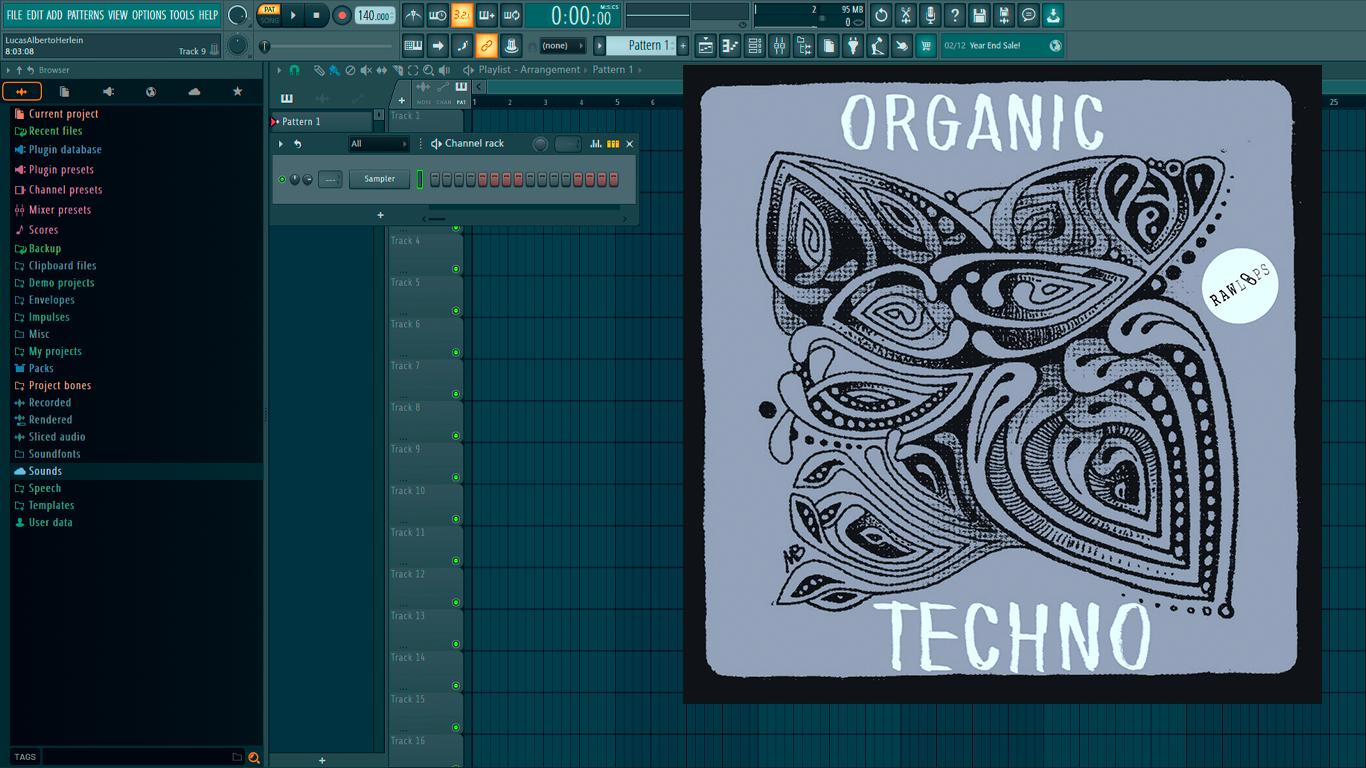The height and width of the screenshot is (768, 1366).
Task: Open the audio editor (scissors icon)
Action: coord(906,15)
